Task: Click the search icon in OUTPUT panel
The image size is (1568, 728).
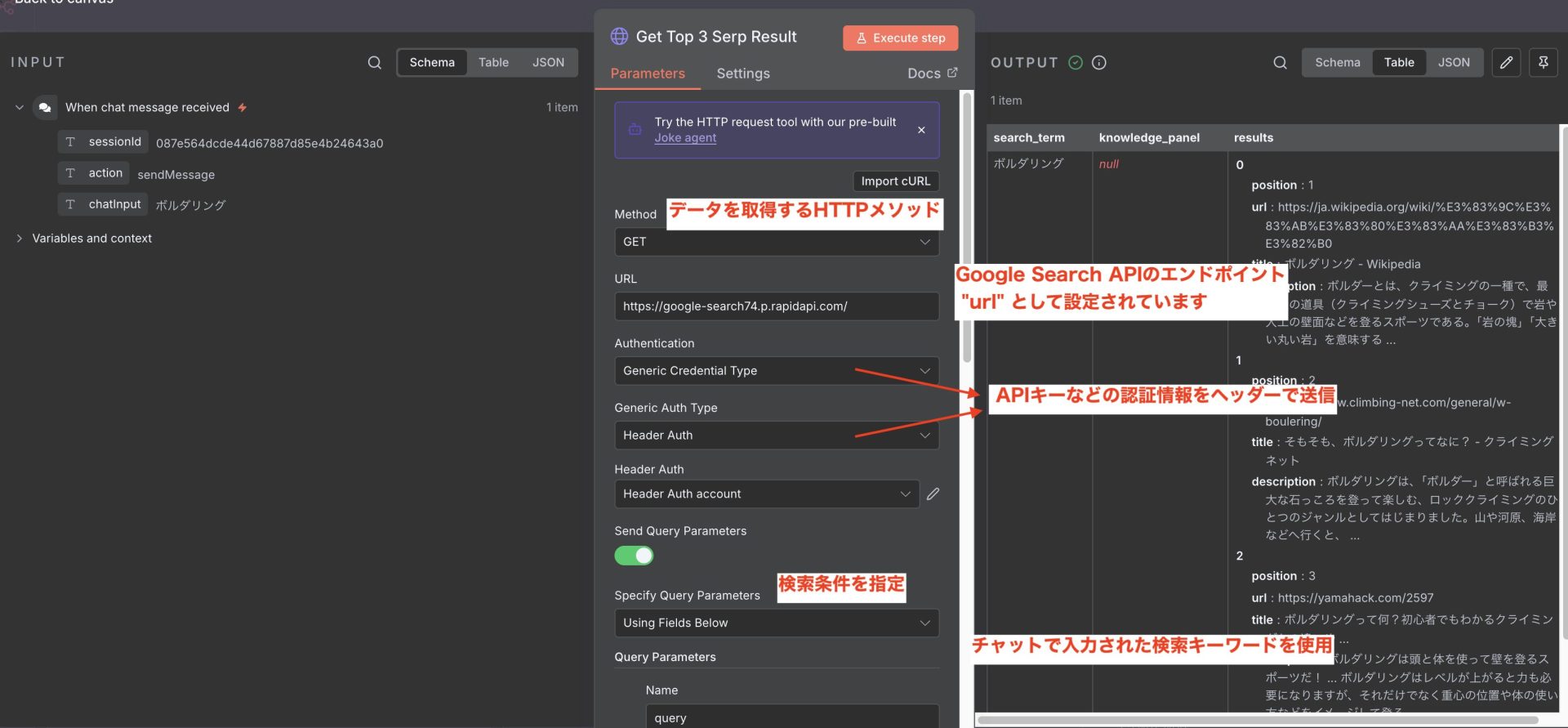Action: [1280, 63]
